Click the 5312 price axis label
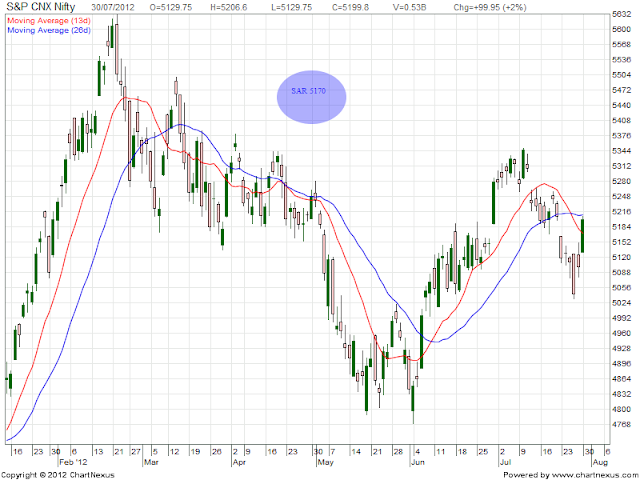The width and height of the screenshot is (640, 480). coord(622,166)
